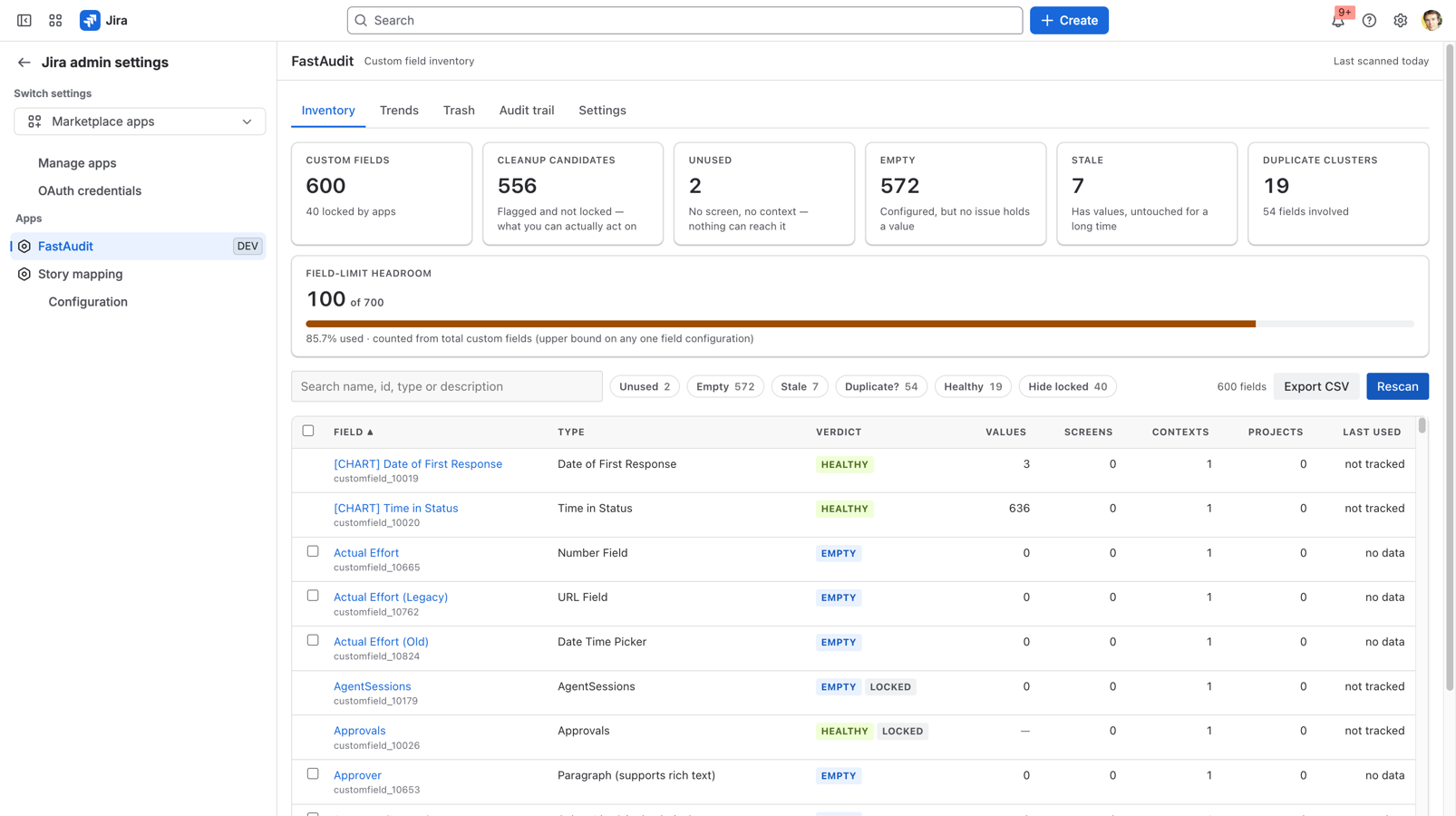
Task: Click the Duplicate Clusters 19 card
Action: coord(1338,194)
